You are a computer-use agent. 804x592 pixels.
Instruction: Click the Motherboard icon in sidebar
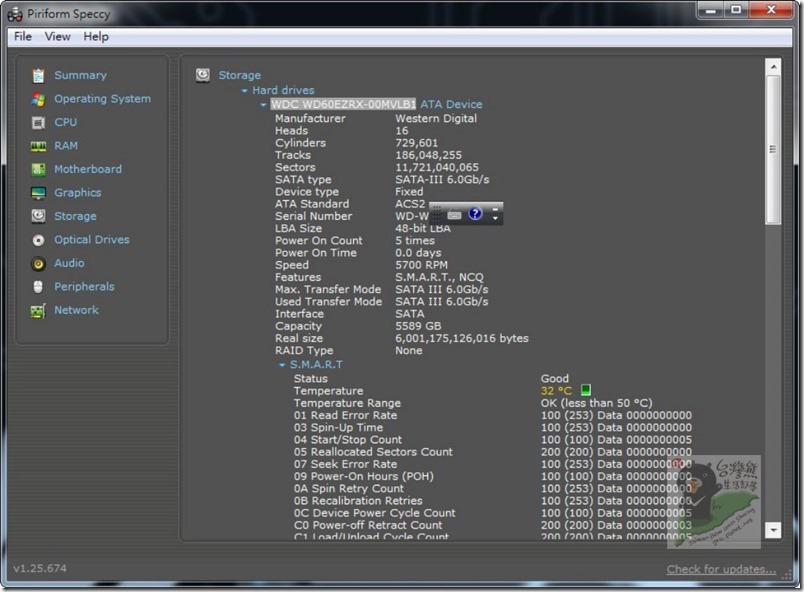tap(38, 169)
